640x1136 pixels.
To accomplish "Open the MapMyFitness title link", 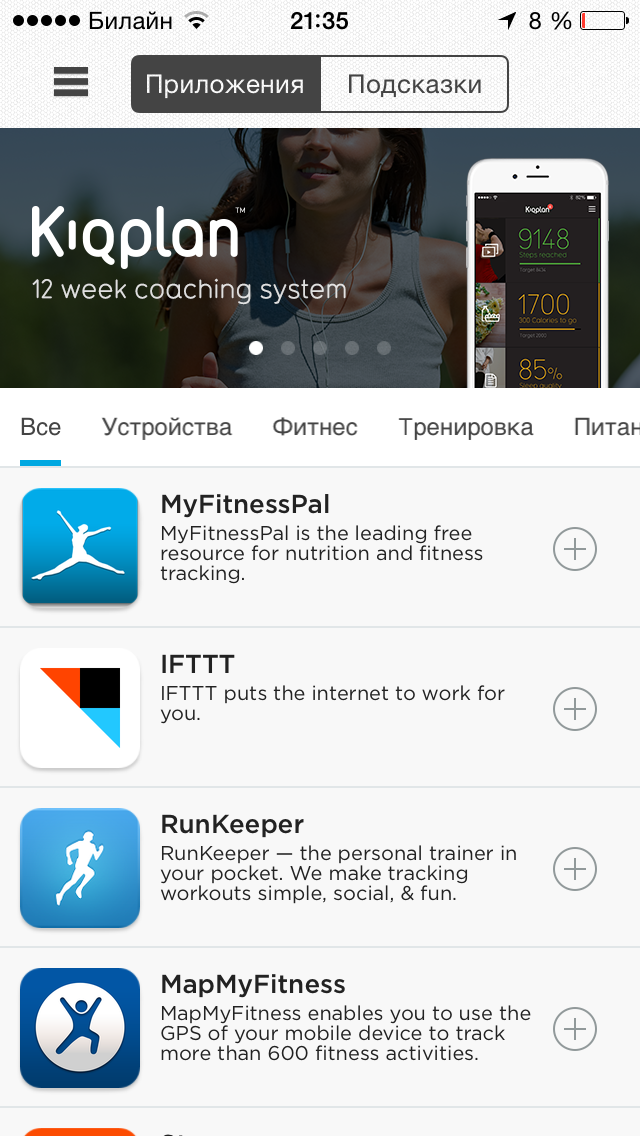I will 253,985.
